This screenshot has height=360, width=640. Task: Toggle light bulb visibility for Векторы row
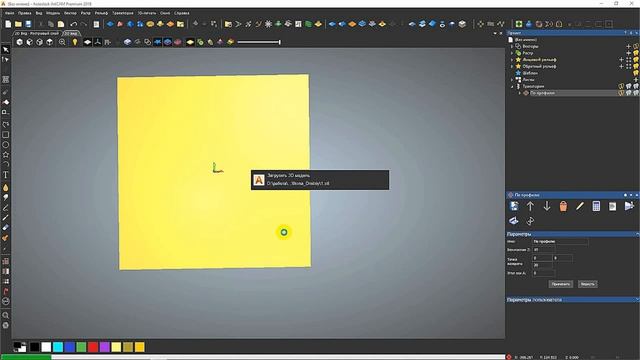click(x=636, y=47)
